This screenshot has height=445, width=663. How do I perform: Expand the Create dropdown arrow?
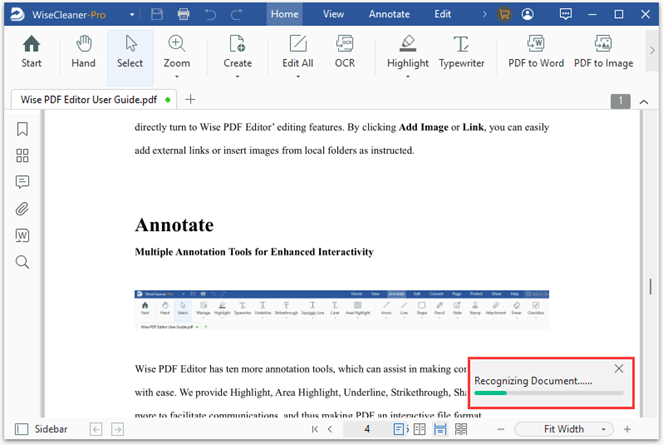point(237,77)
